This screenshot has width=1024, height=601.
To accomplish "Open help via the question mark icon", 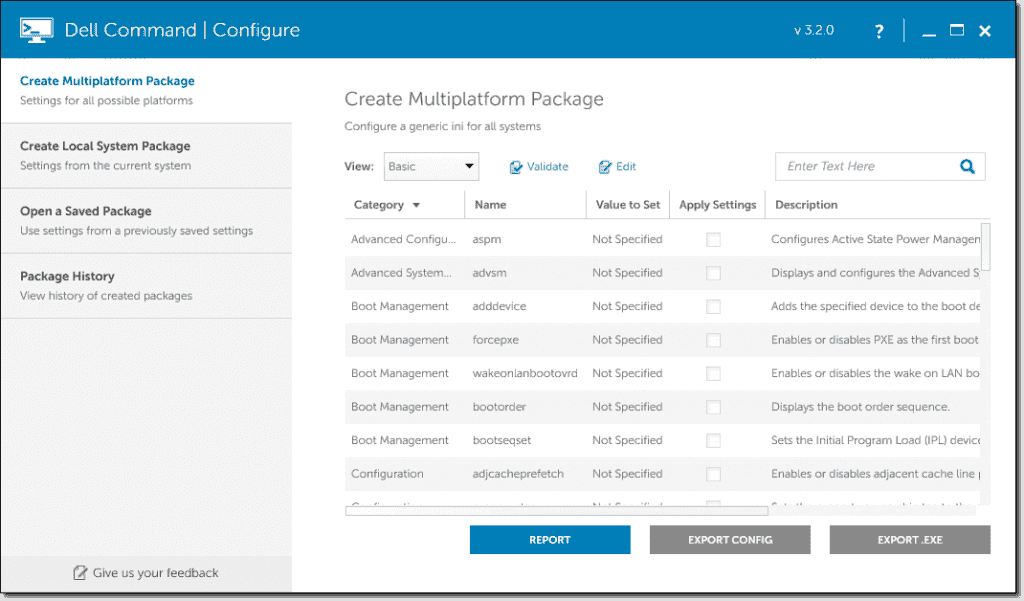I will pos(878,30).
